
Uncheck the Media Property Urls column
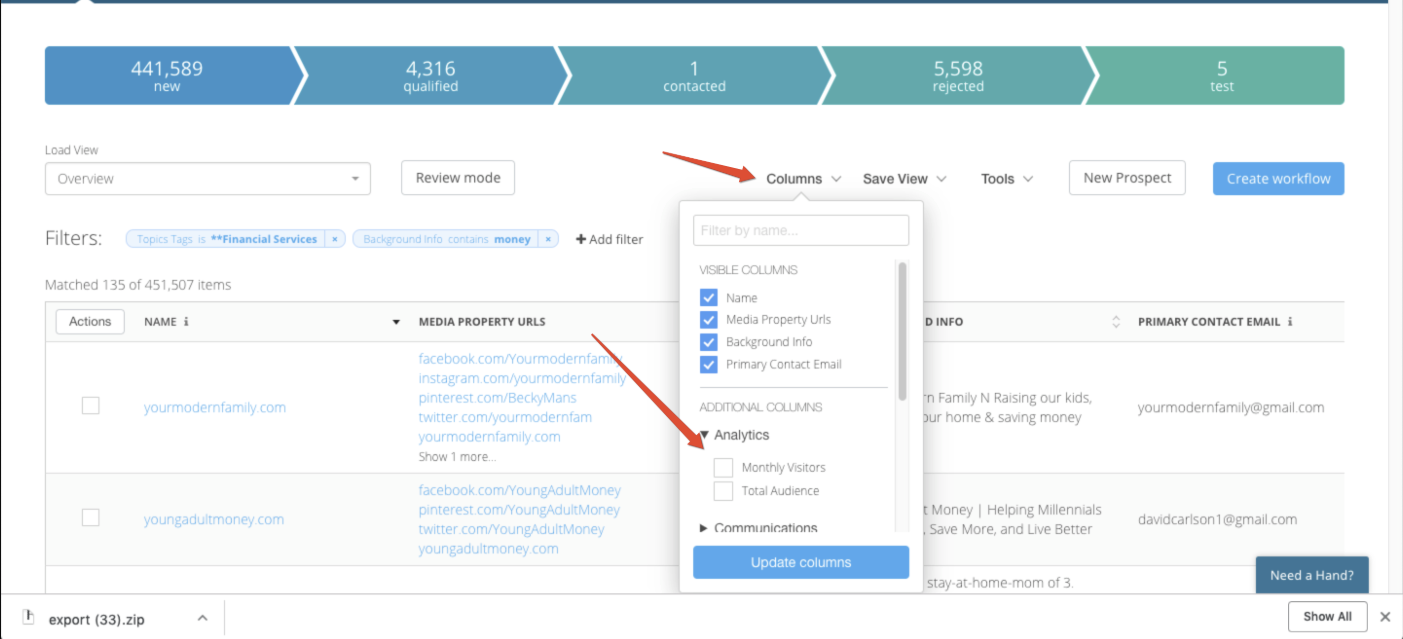(709, 320)
